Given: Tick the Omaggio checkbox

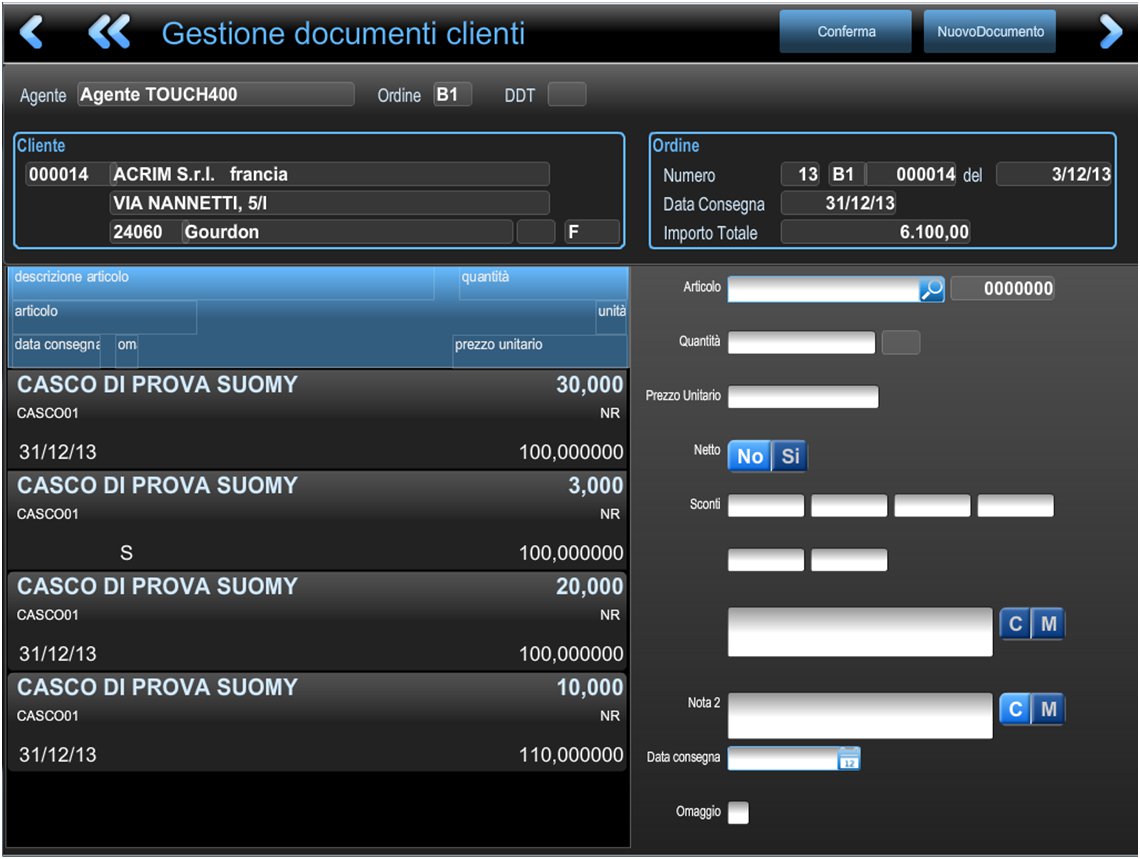Looking at the screenshot, I should click(x=738, y=812).
